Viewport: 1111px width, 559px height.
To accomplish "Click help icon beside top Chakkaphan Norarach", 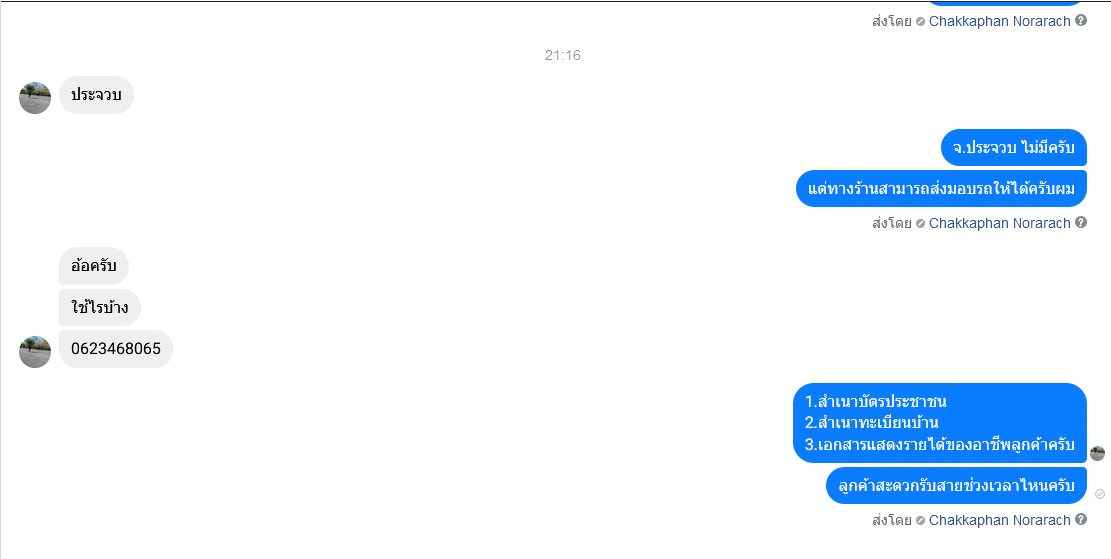I will [x=1081, y=21].
